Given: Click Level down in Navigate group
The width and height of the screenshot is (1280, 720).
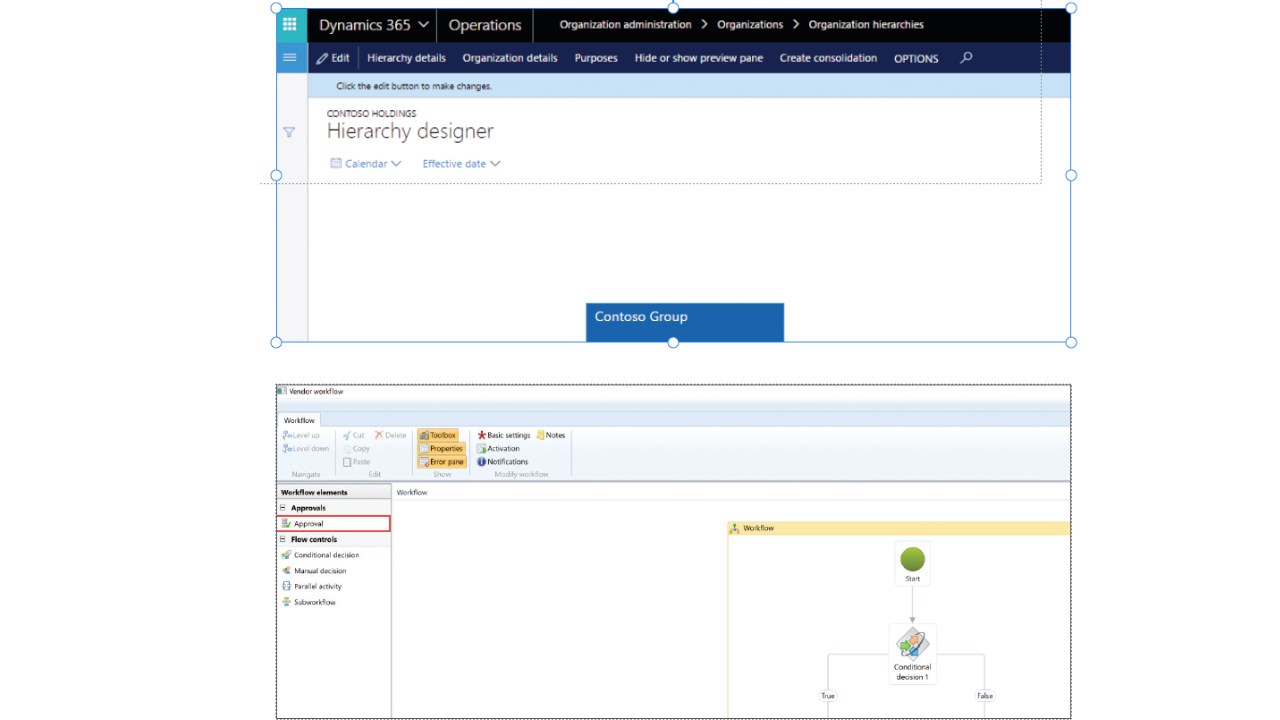Looking at the screenshot, I should (305, 448).
